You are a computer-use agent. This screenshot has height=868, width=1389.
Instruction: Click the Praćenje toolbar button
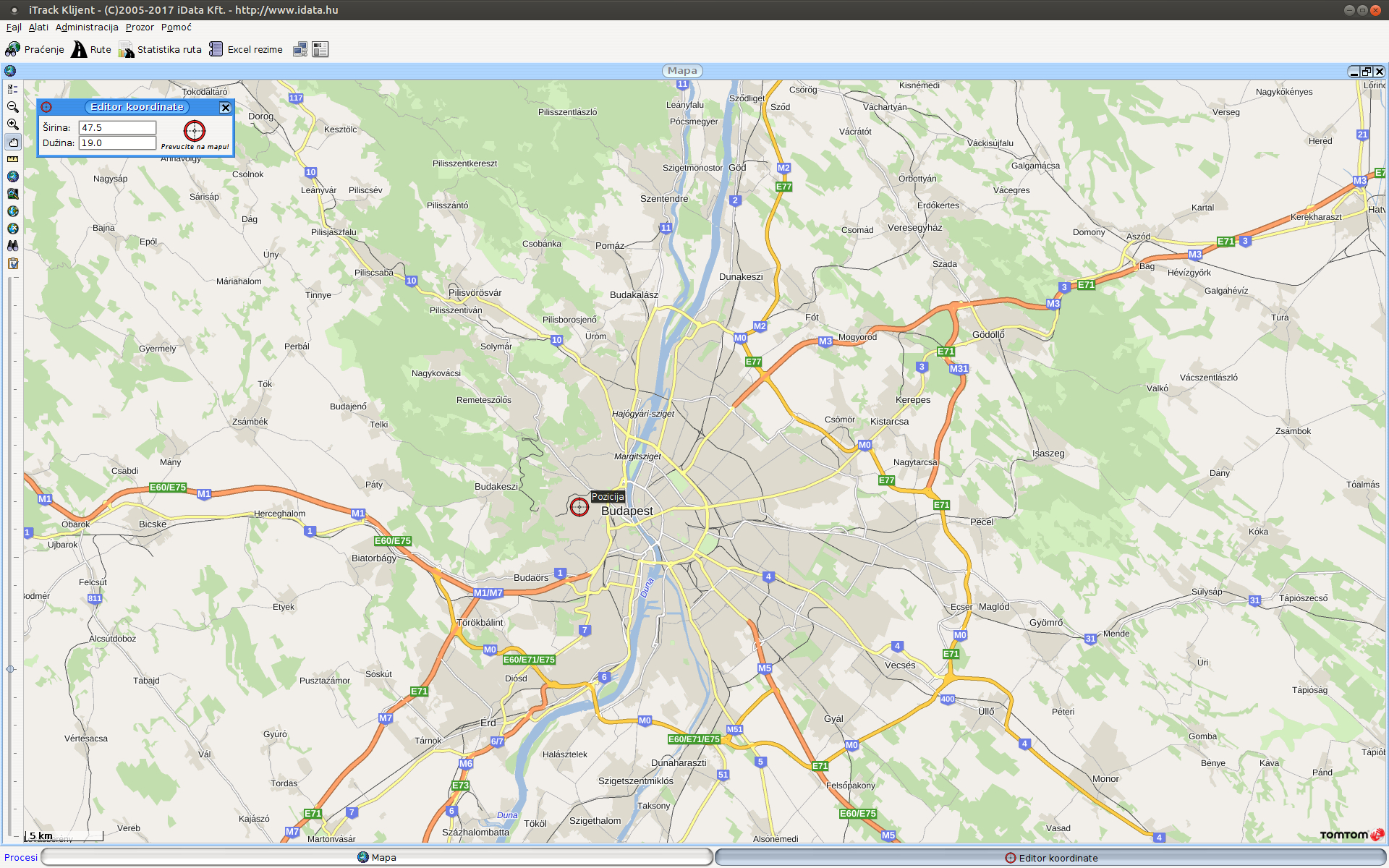[35, 49]
